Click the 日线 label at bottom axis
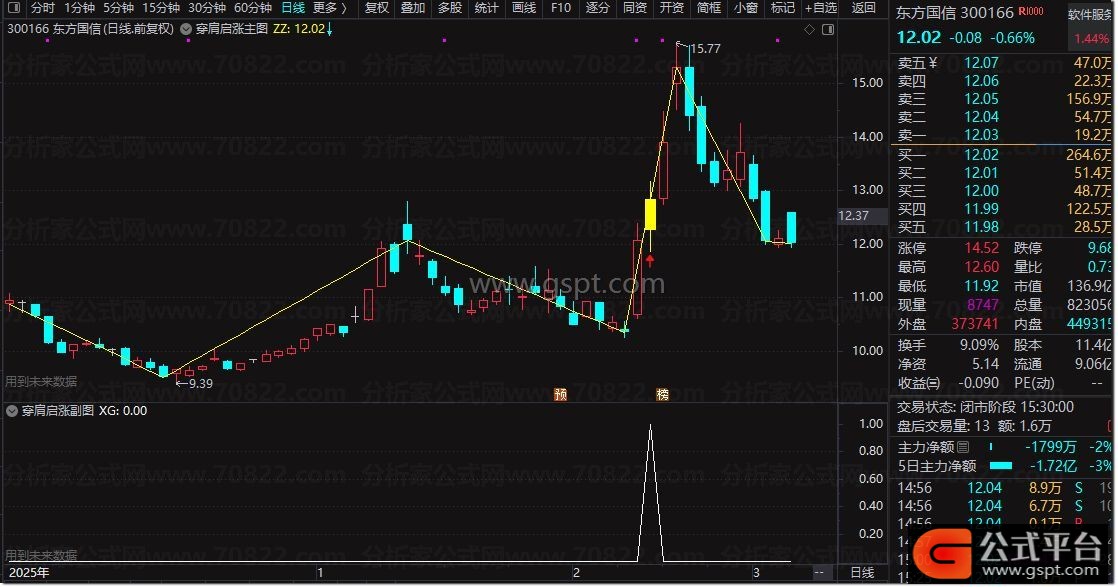 coord(861,573)
